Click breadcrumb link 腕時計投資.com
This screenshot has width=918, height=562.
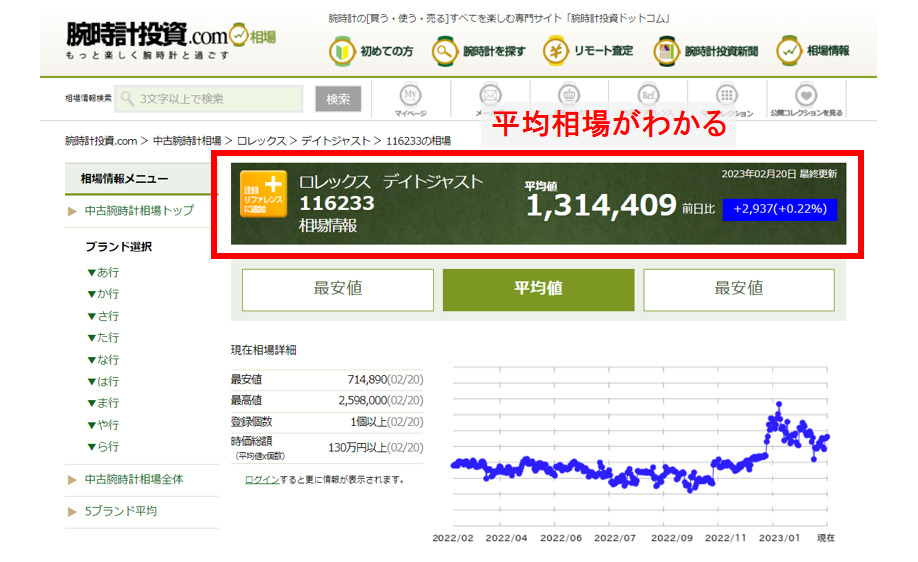[x=101, y=141]
